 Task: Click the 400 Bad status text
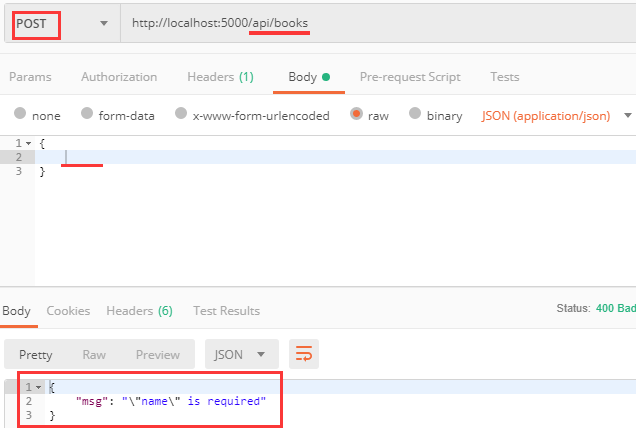pos(616,308)
